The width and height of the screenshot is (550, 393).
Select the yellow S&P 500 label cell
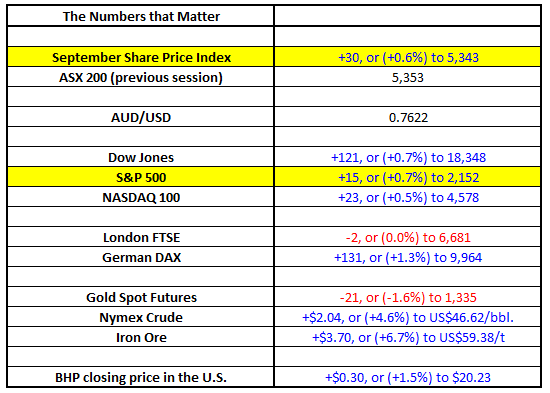click(x=141, y=177)
